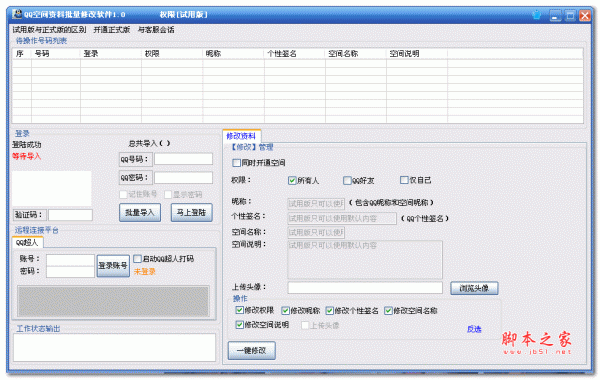Click the 序 column header
Screen dimensions: 600x380
[x=22, y=54]
